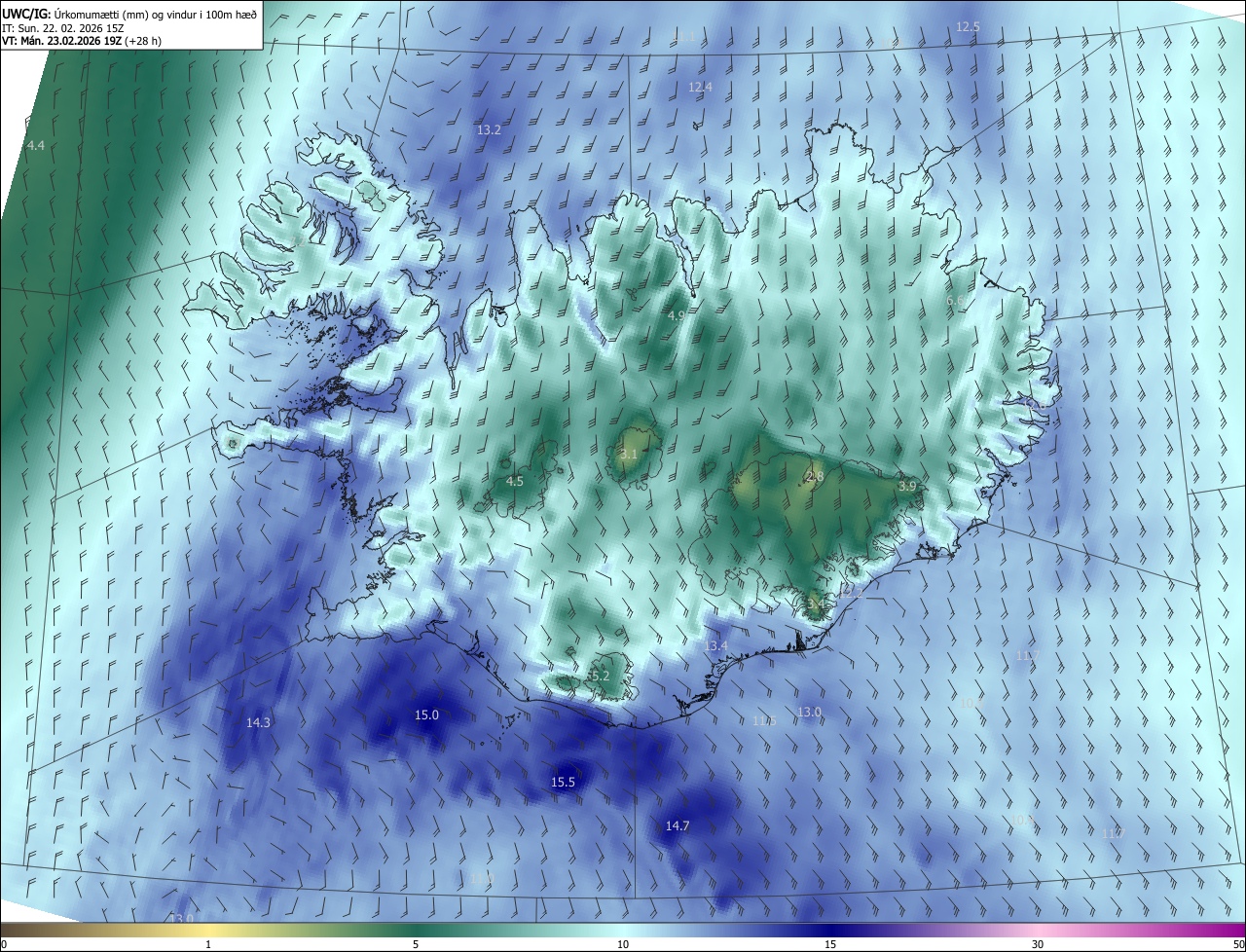Click the 'UWC/IG: Úrkomumætti' title line
This screenshot has width=1246, height=952.
pos(128,13)
